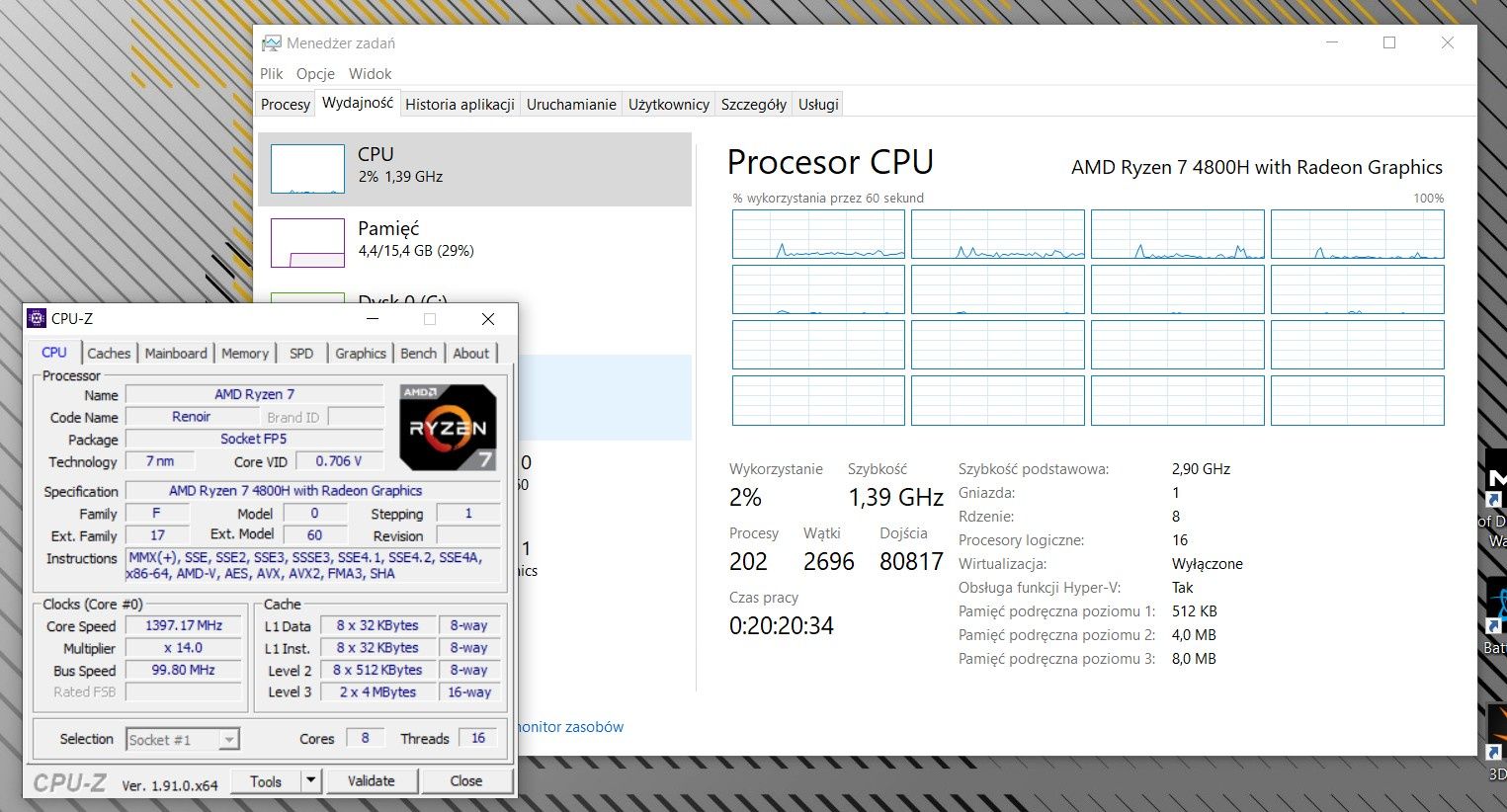Open the Memory tab in CPU-Z
The width and height of the screenshot is (1507, 812).
245,354
